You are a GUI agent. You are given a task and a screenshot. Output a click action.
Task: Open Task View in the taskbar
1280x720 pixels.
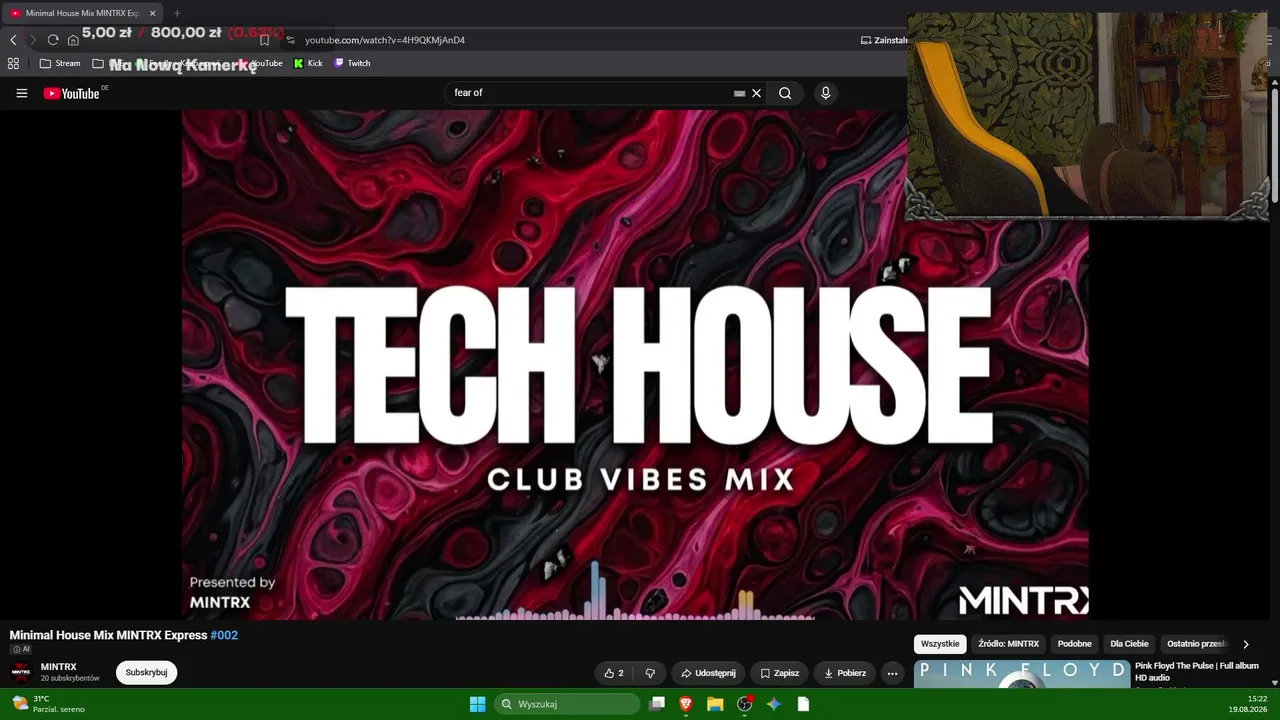(x=657, y=704)
